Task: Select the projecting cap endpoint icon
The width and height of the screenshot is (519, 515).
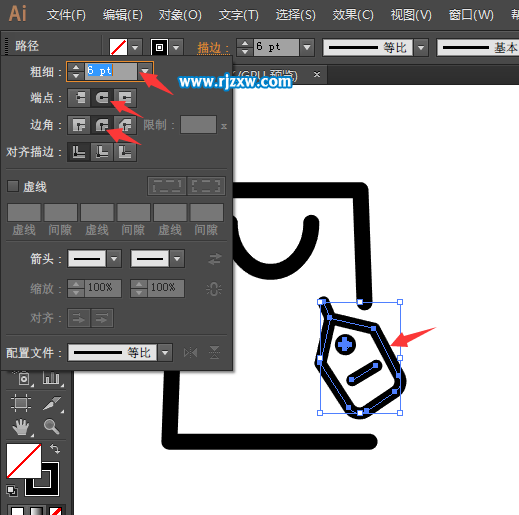Action: 125,98
